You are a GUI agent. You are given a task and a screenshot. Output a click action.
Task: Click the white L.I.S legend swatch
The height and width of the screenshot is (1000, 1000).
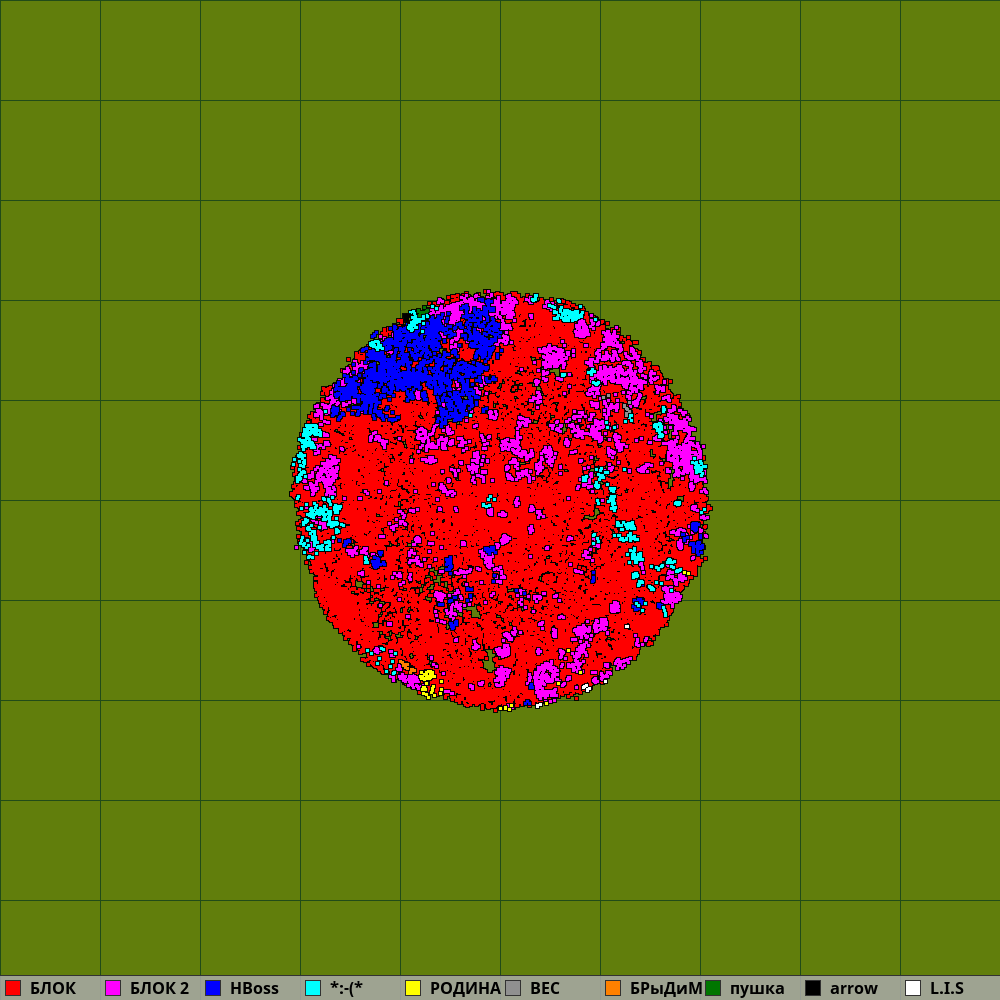click(x=913, y=988)
